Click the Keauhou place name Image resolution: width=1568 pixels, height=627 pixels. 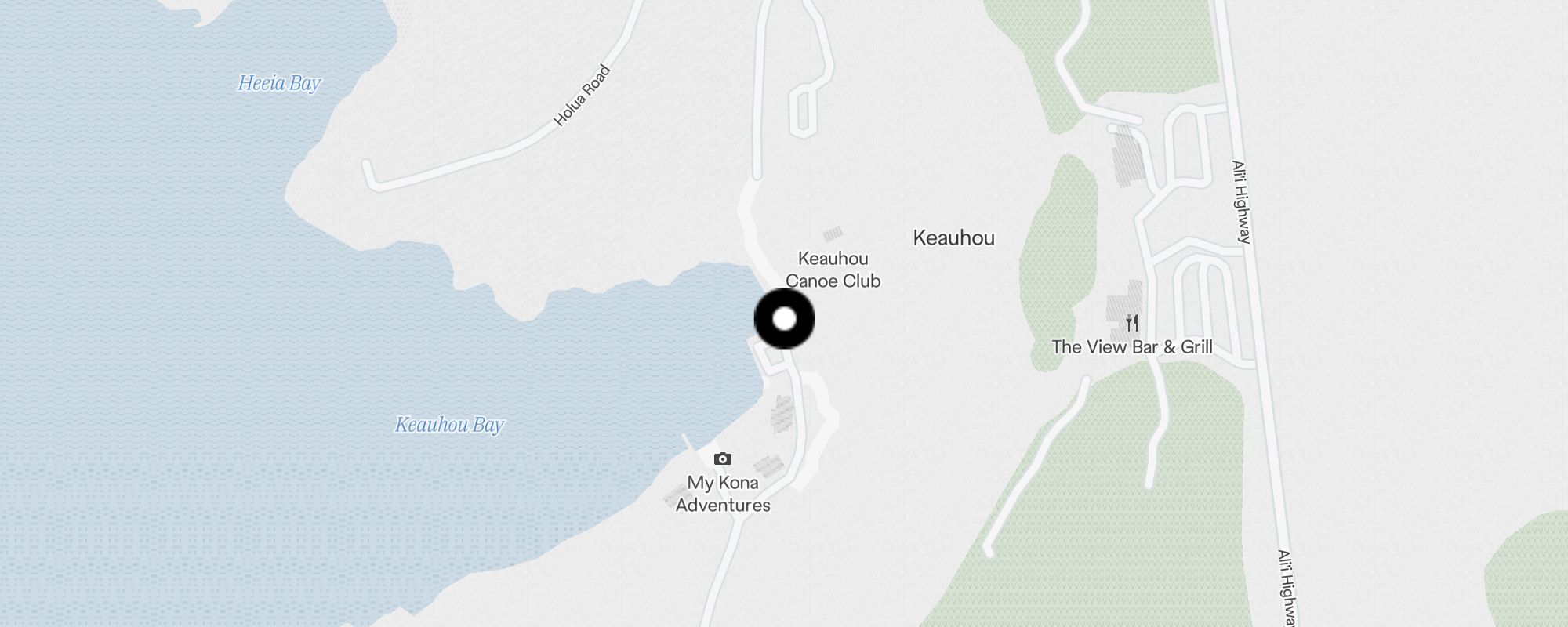(953, 238)
